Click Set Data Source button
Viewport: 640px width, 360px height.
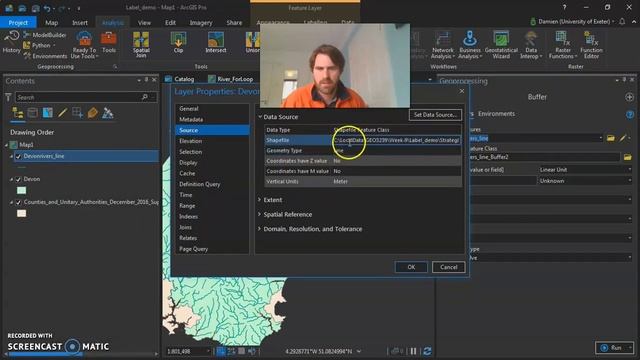(435, 115)
